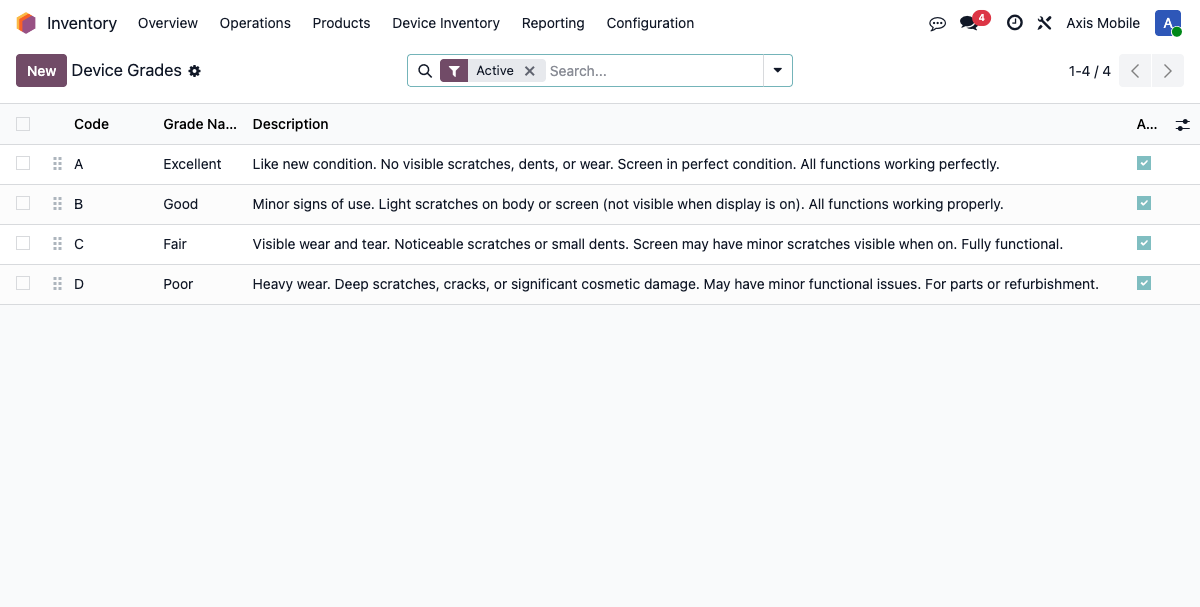Open optional columns adjust settings icon

(x=1182, y=125)
